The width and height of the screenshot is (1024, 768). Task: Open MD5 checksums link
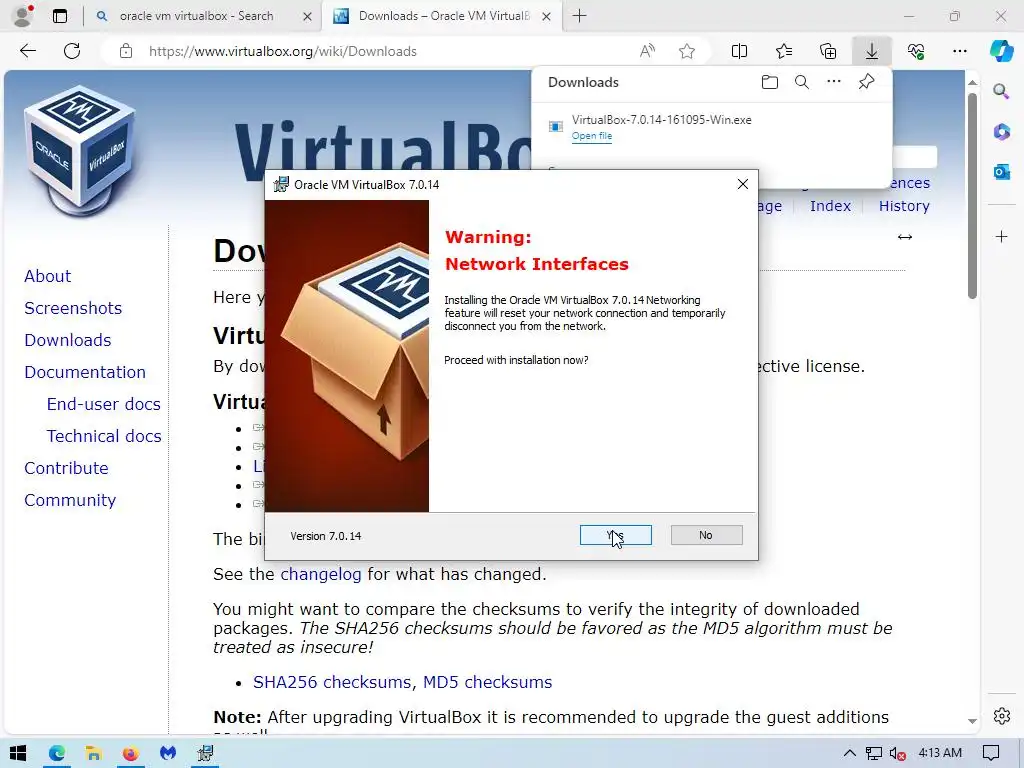[x=487, y=682]
